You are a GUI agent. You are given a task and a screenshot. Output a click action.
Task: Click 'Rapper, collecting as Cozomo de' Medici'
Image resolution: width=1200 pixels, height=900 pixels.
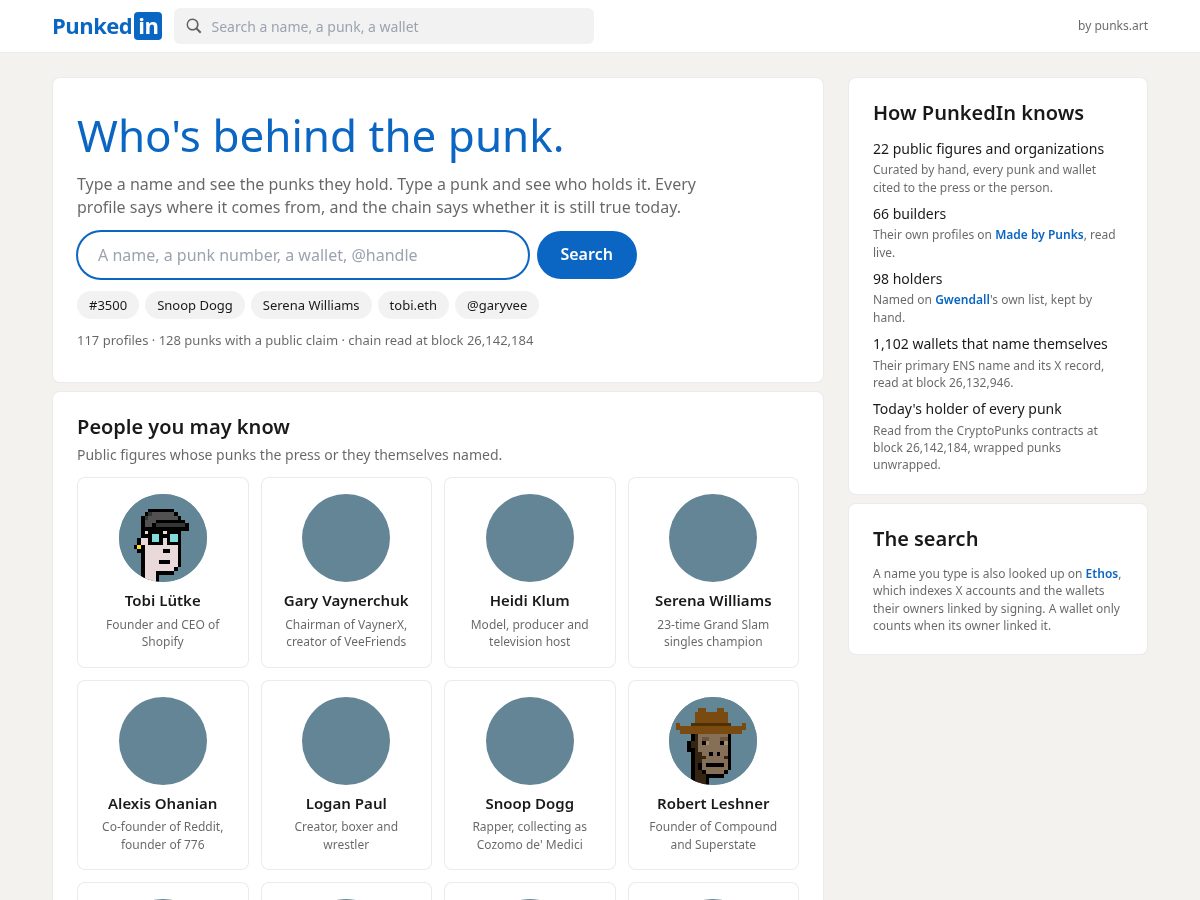tap(530, 836)
